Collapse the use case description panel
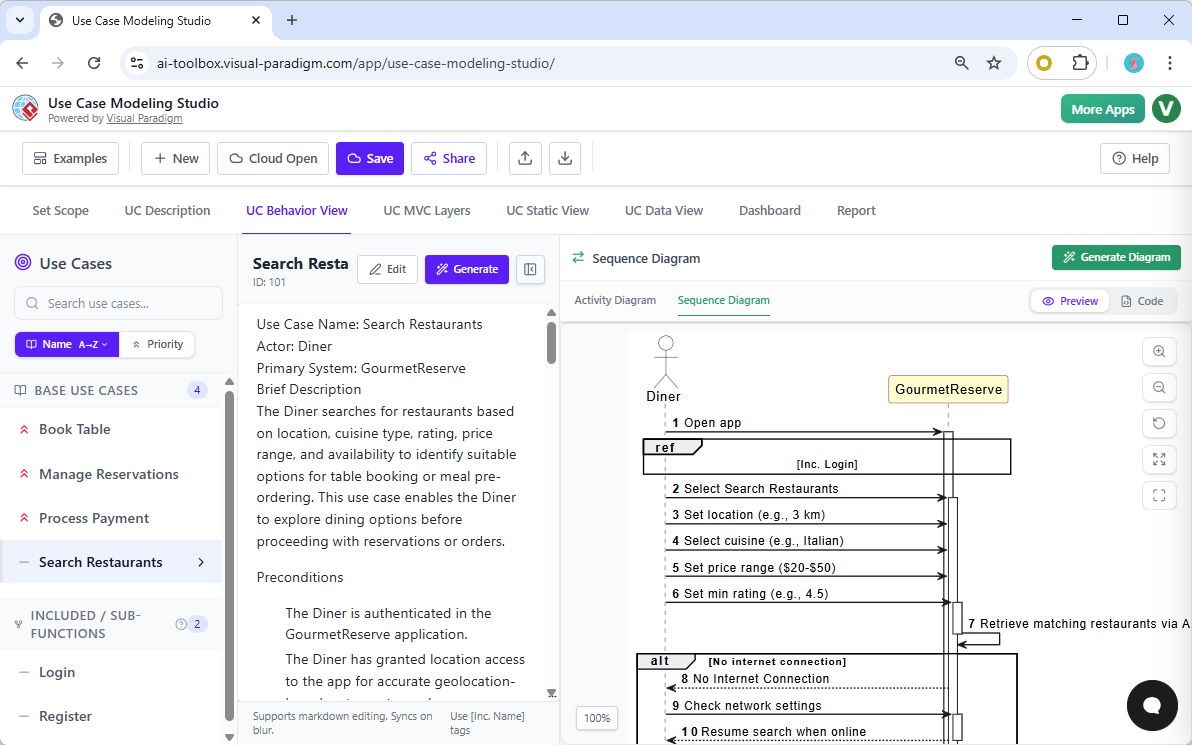The image size is (1192, 745). 530,269
